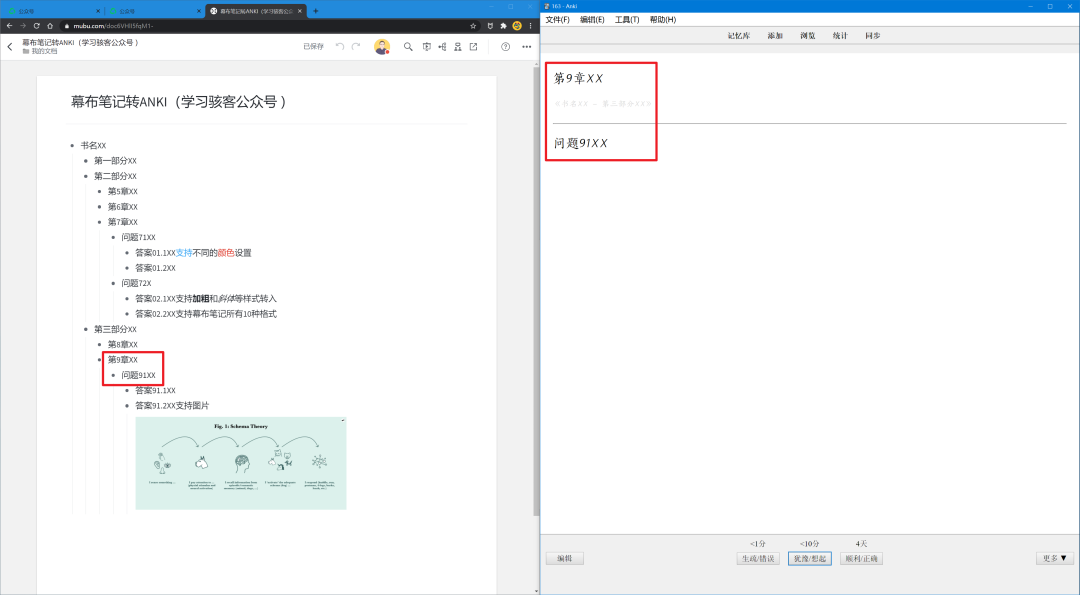Click the 第三部分XX outline item

click(115, 329)
